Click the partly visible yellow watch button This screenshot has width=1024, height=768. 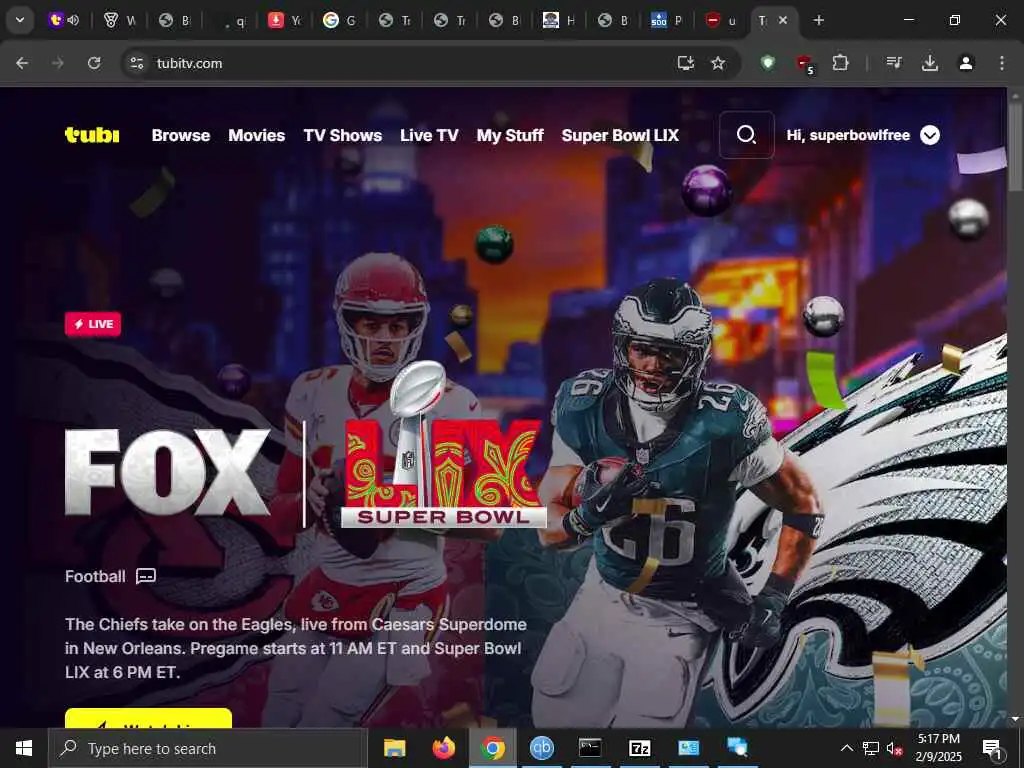(148, 718)
